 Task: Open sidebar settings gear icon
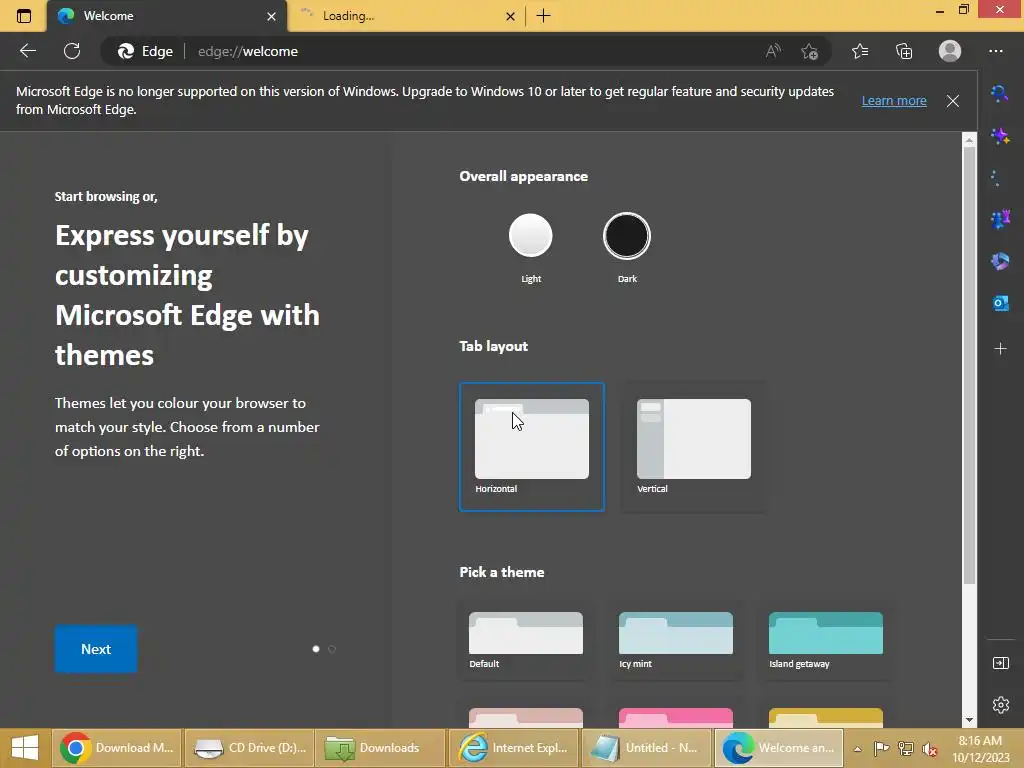pyautogui.click(x=1000, y=705)
